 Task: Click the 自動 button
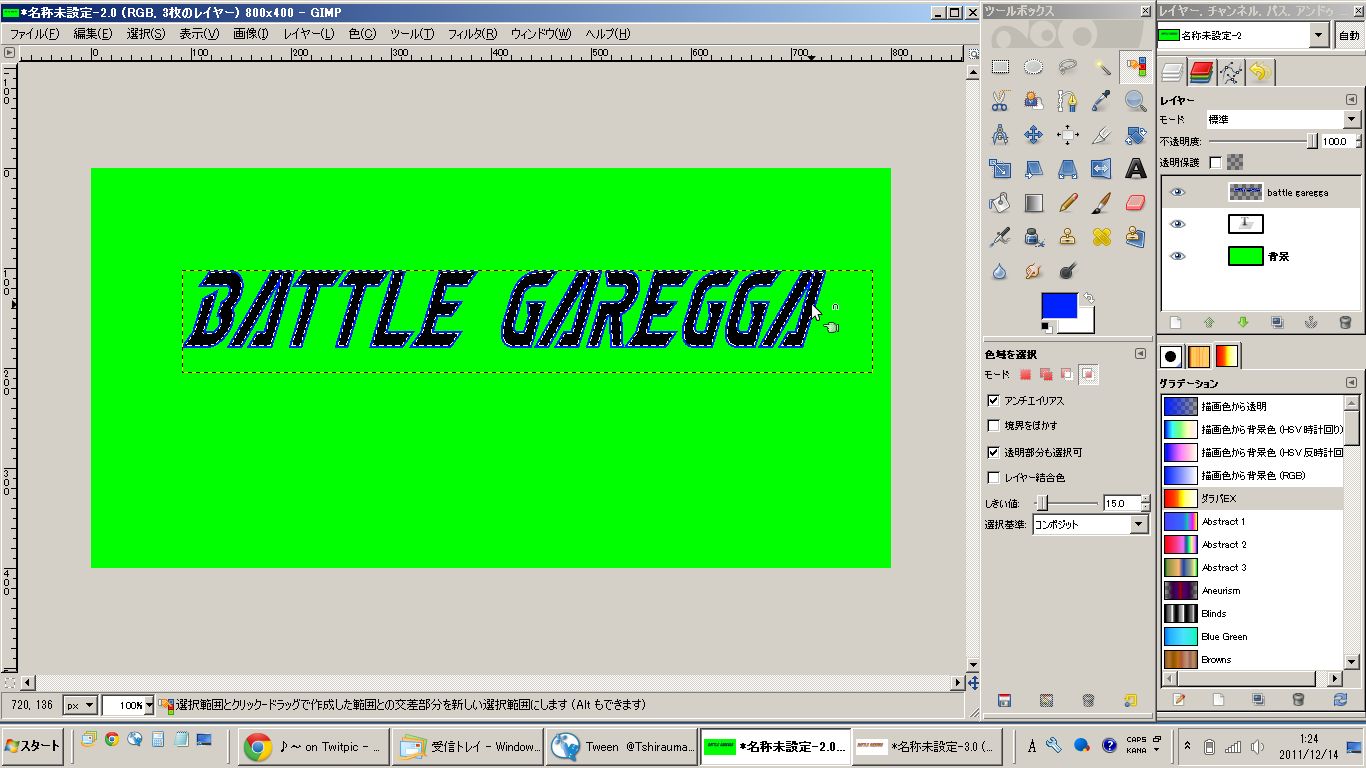(x=1349, y=35)
